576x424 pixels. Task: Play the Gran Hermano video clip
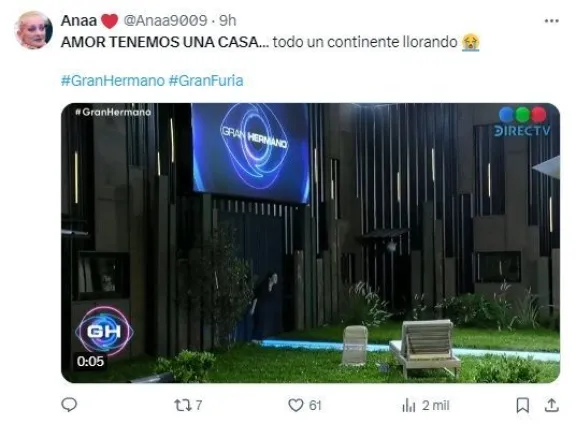point(310,243)
